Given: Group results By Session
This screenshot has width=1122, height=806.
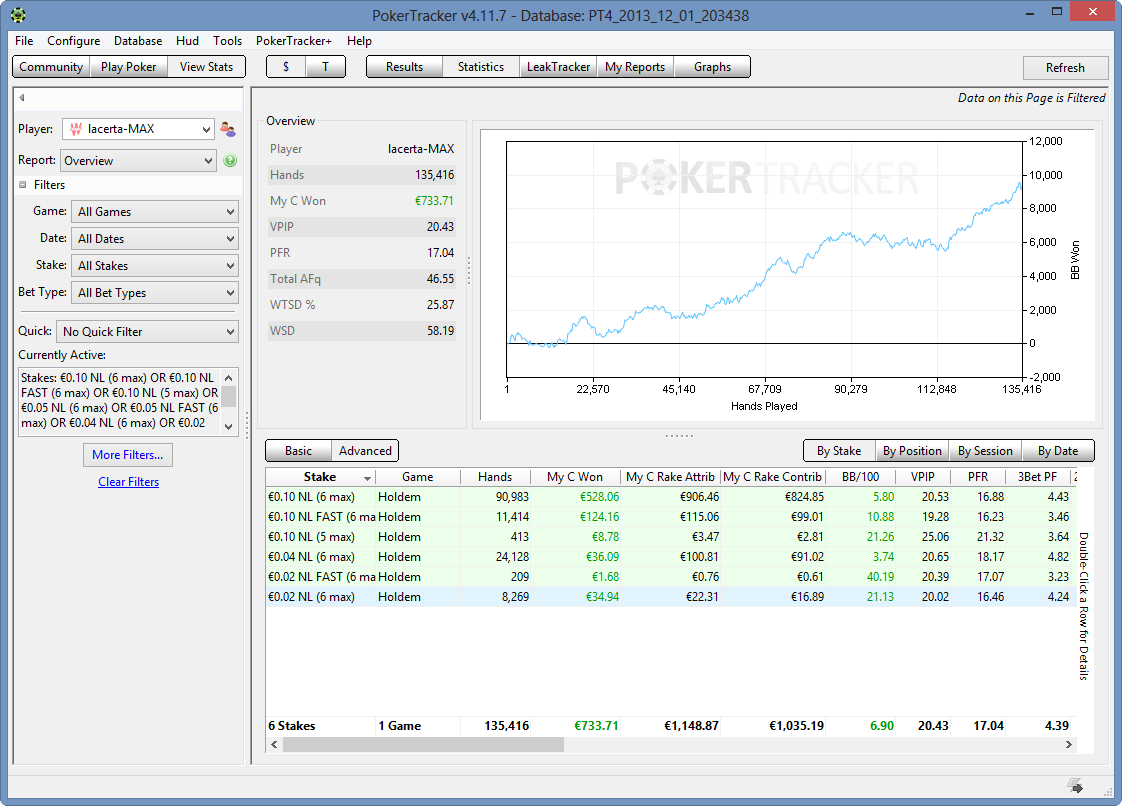Looking at the screenshot, I should click(x=985, y=451).
